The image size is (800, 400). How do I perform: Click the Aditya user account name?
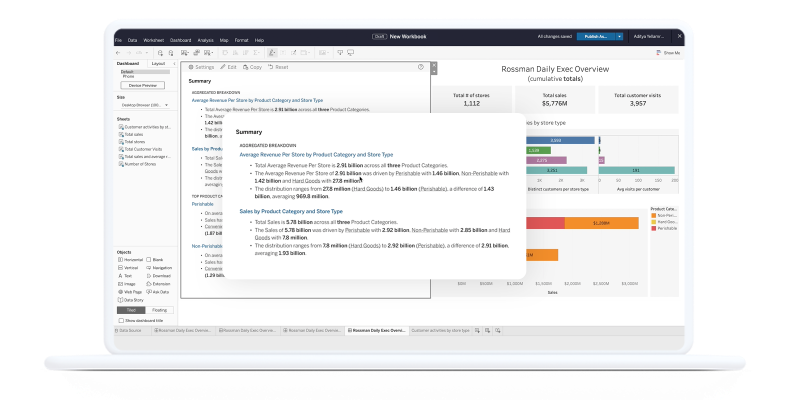(648, 37)
